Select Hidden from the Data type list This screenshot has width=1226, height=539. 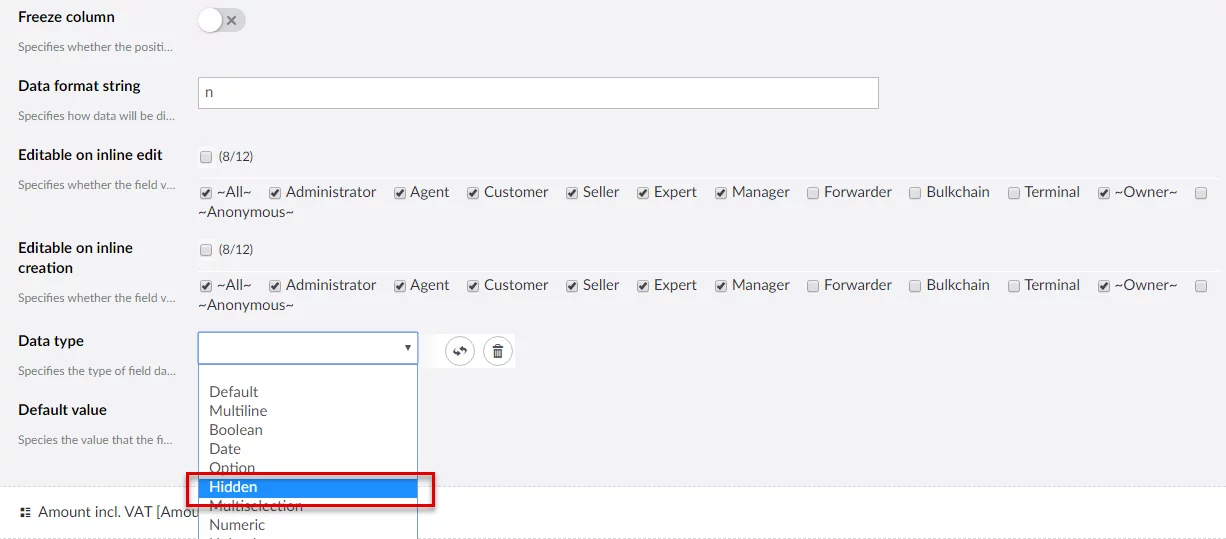click(x=233, y=487)
